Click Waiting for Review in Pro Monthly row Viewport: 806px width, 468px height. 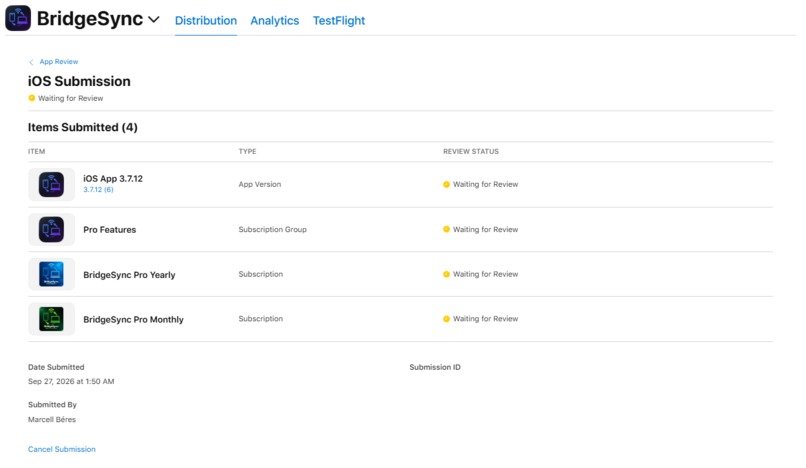485,319
